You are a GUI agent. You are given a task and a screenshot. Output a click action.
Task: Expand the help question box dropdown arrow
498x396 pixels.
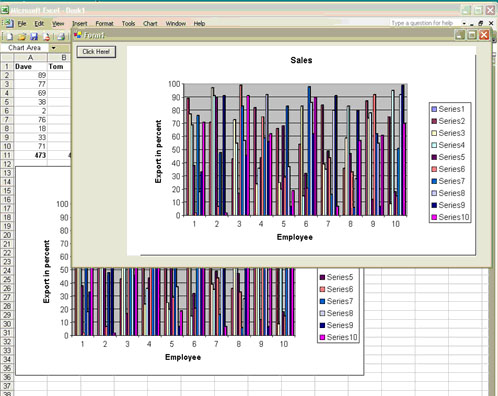pos(464,23)
